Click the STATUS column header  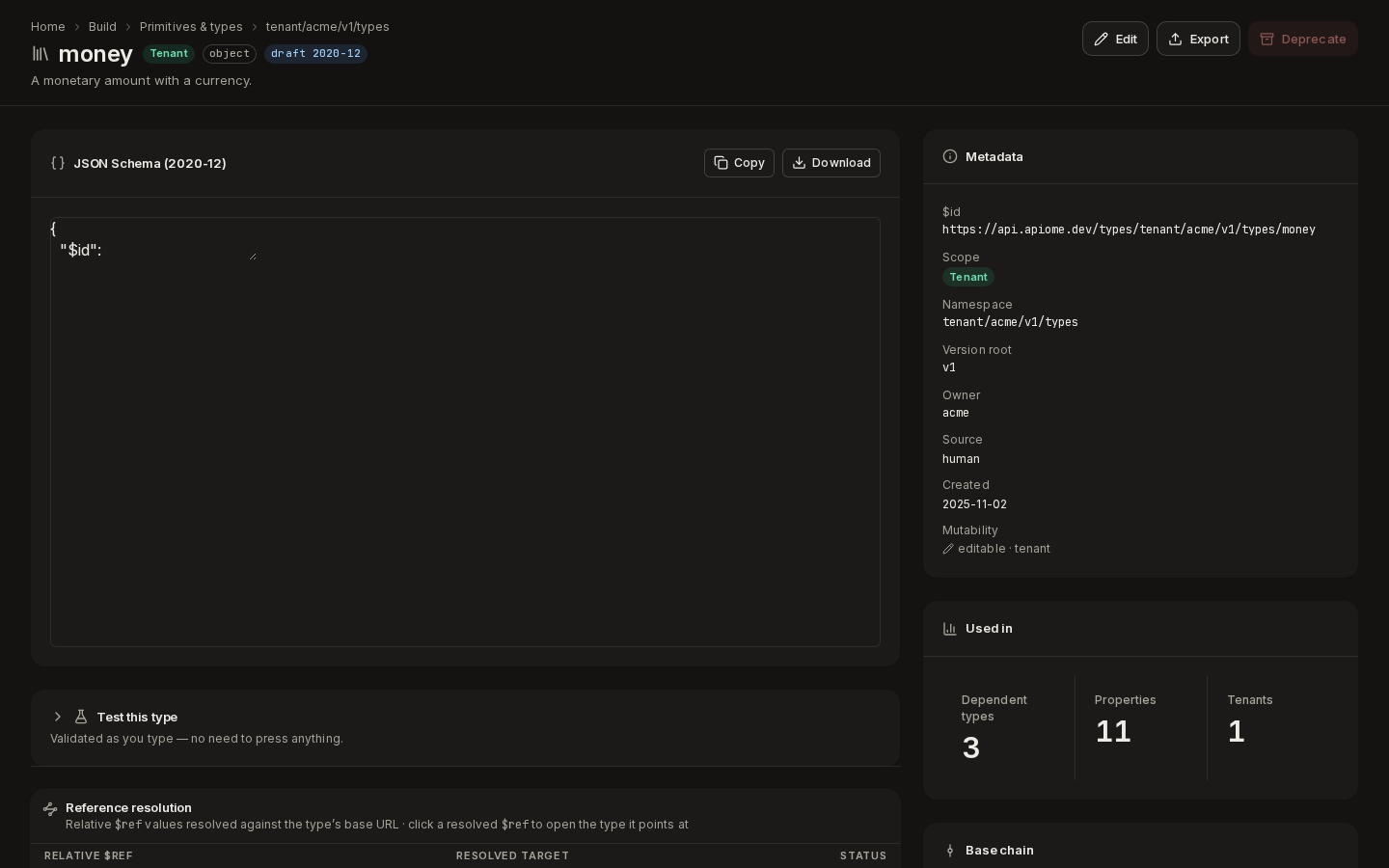[x=863, y=855]
